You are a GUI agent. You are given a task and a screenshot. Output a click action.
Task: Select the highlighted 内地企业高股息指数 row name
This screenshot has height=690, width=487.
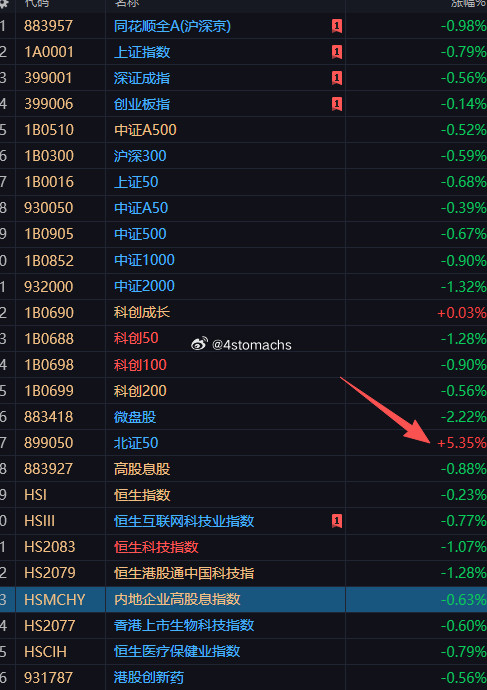coord(177,599)
